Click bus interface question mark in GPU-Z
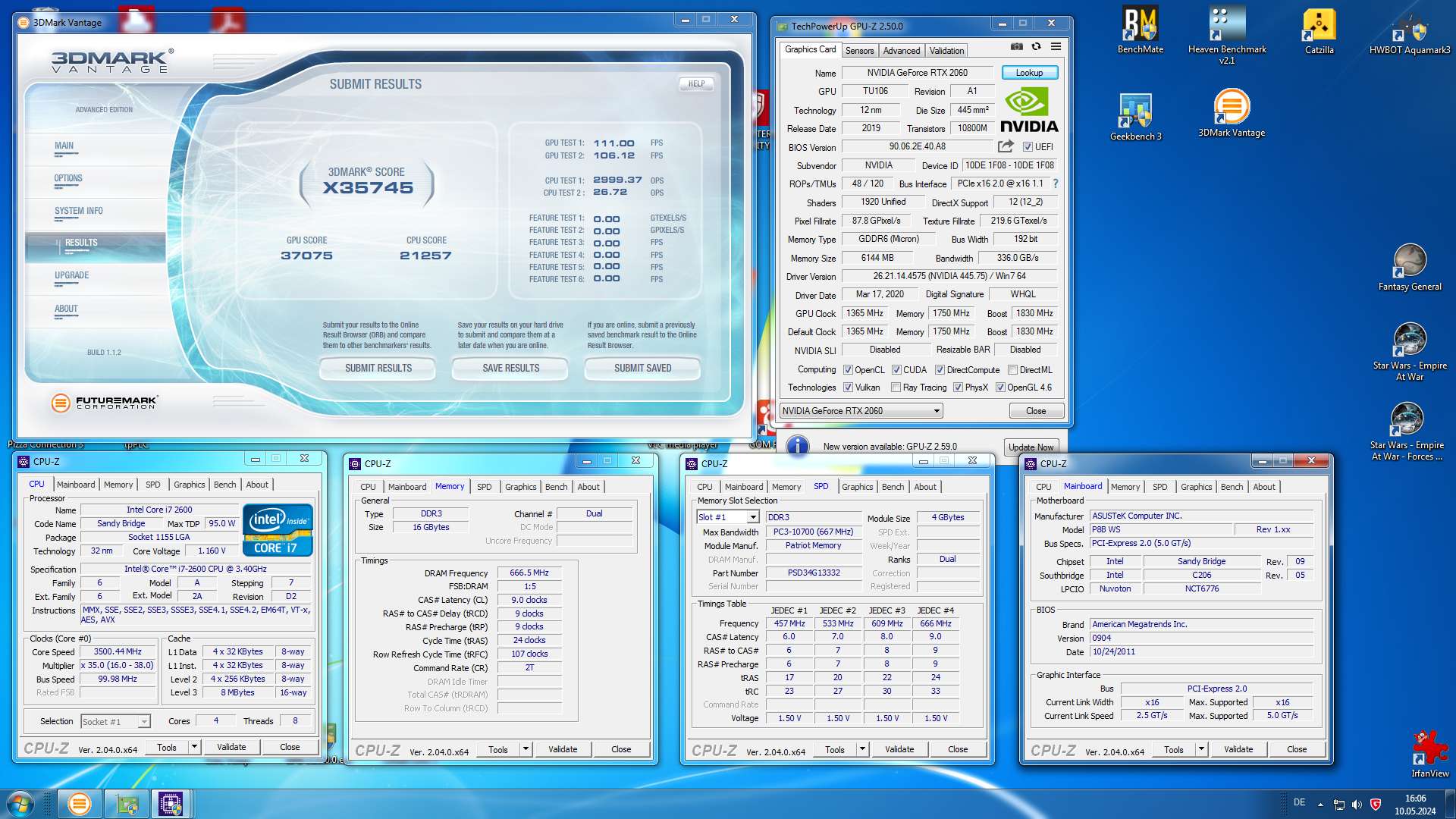This screenshot has width=1456, height=819. click(x=1055, y=184)
